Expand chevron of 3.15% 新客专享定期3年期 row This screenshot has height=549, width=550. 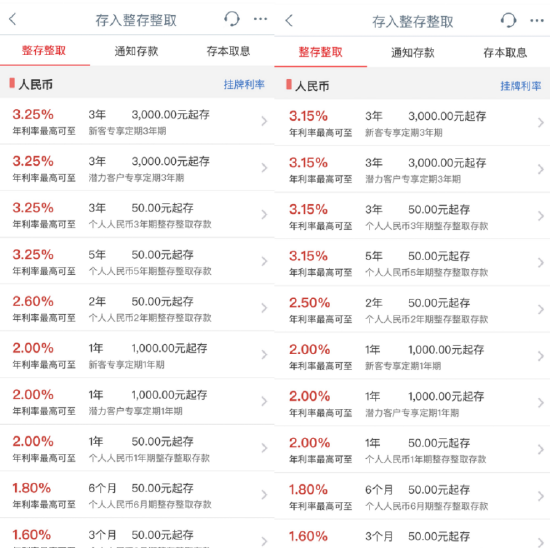coord(541,123)
